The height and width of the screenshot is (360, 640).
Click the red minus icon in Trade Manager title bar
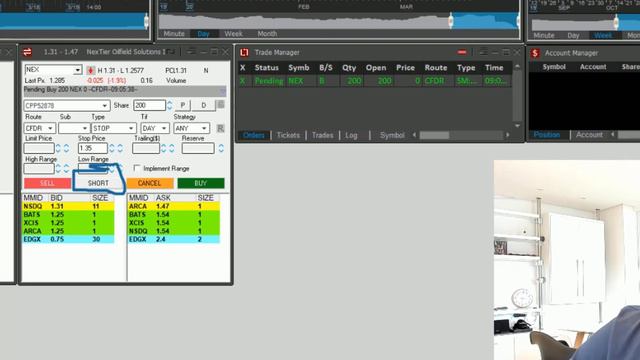pos(462,52)
